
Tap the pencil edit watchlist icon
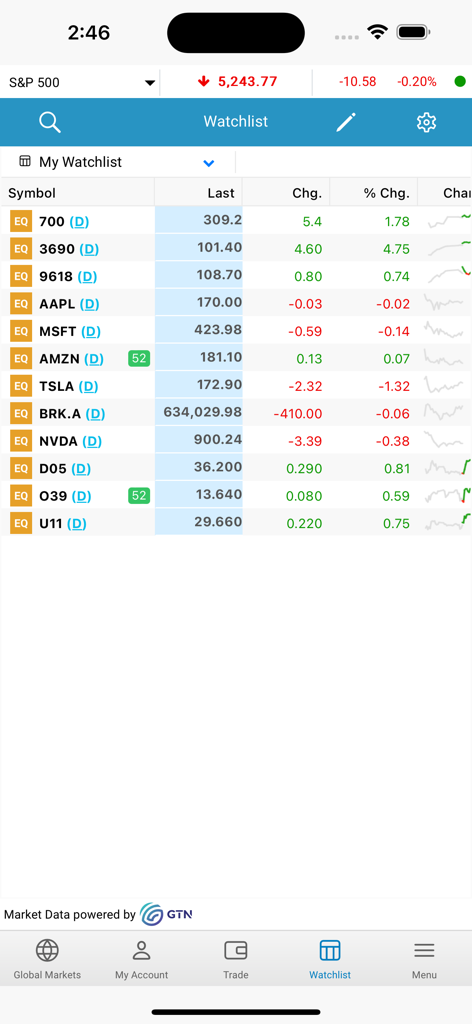tap(346, 122)
